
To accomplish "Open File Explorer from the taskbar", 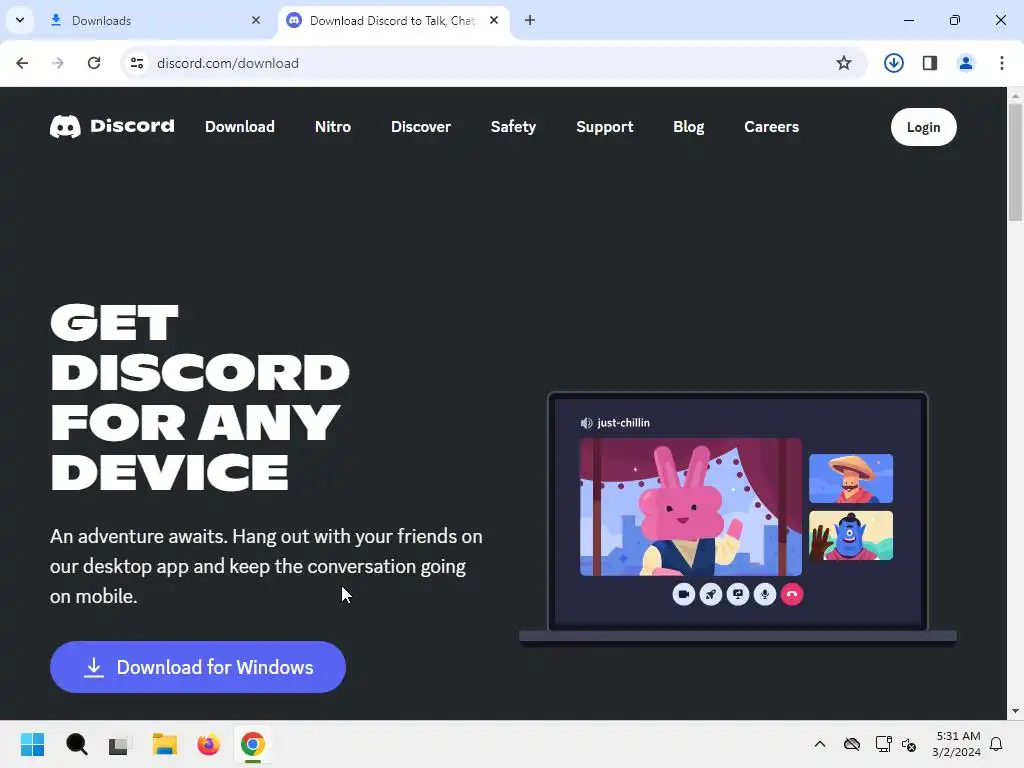I will (x=165, y=744).
